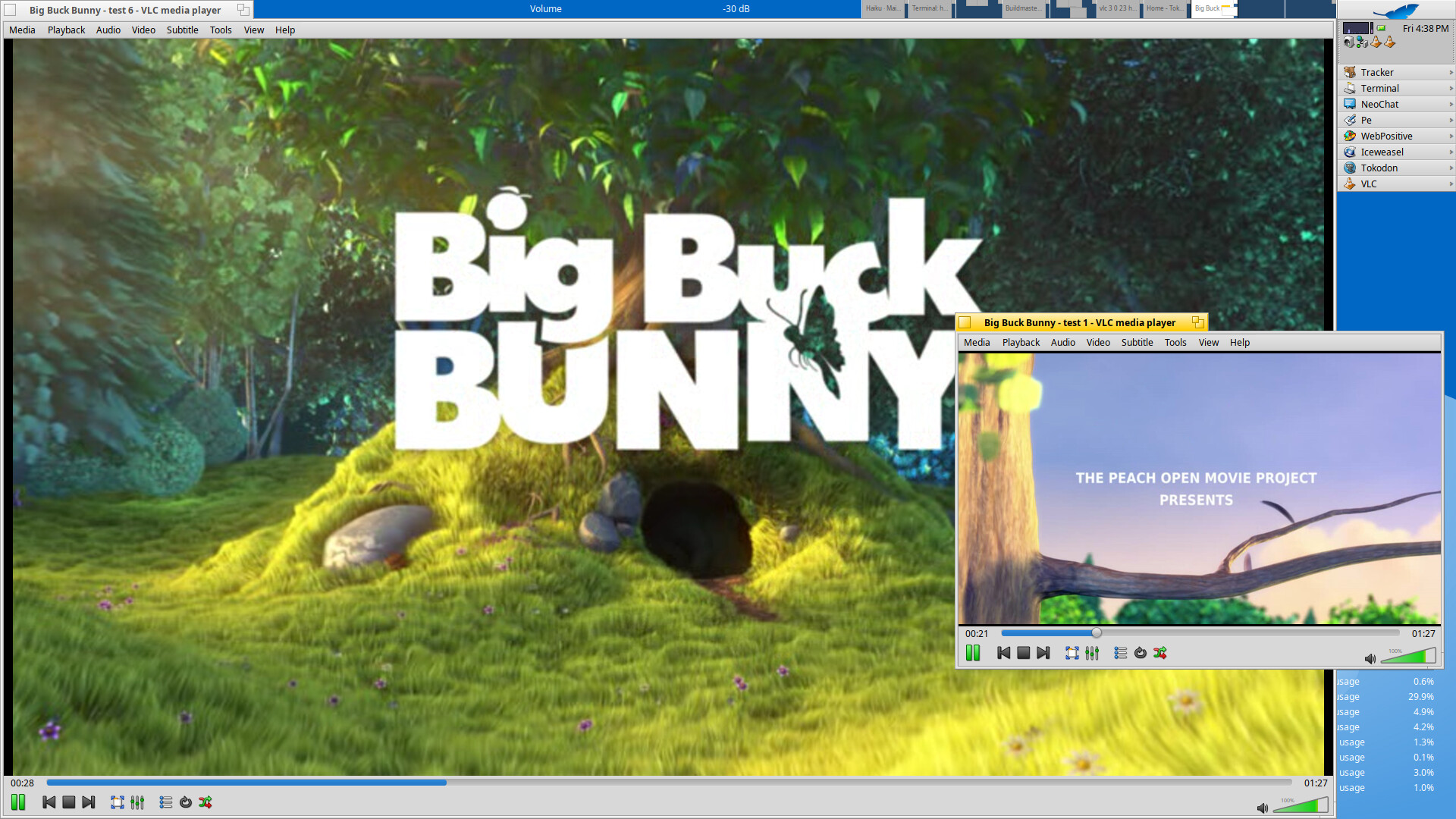Open the Tools menu in the test 1 window
Viewport: 1456px width, 819px height.
[1175, 343]
